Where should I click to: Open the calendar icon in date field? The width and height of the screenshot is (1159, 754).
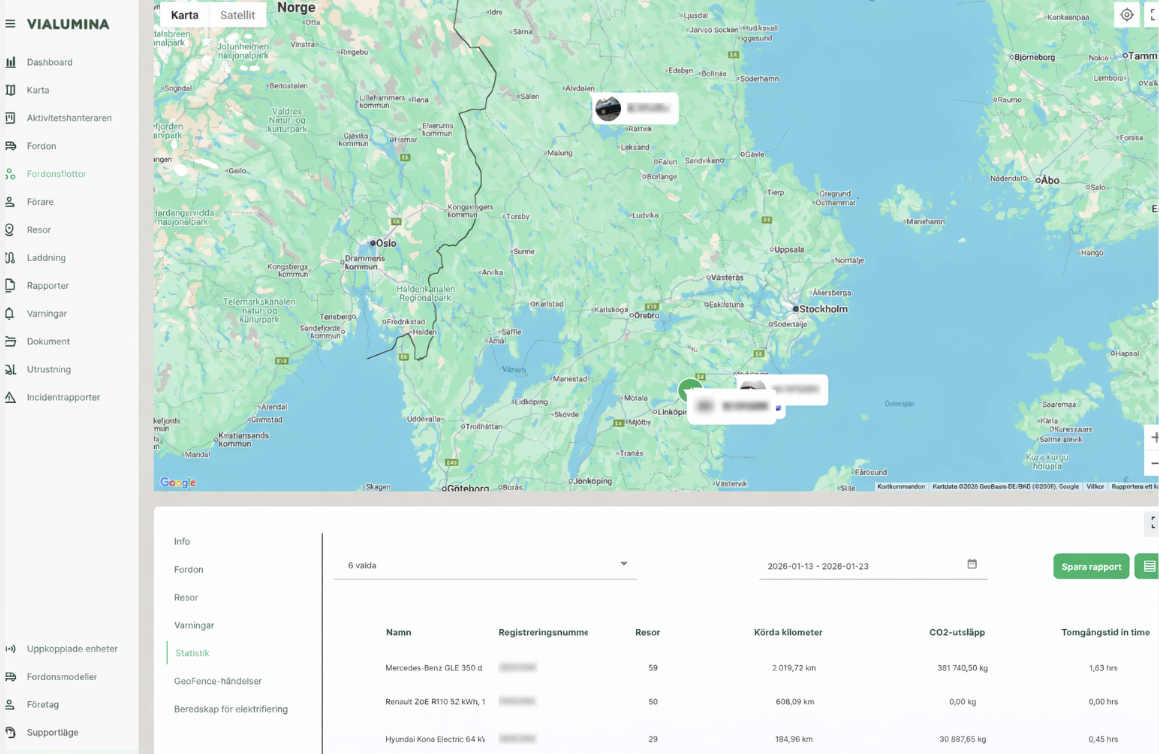(972, 565)
